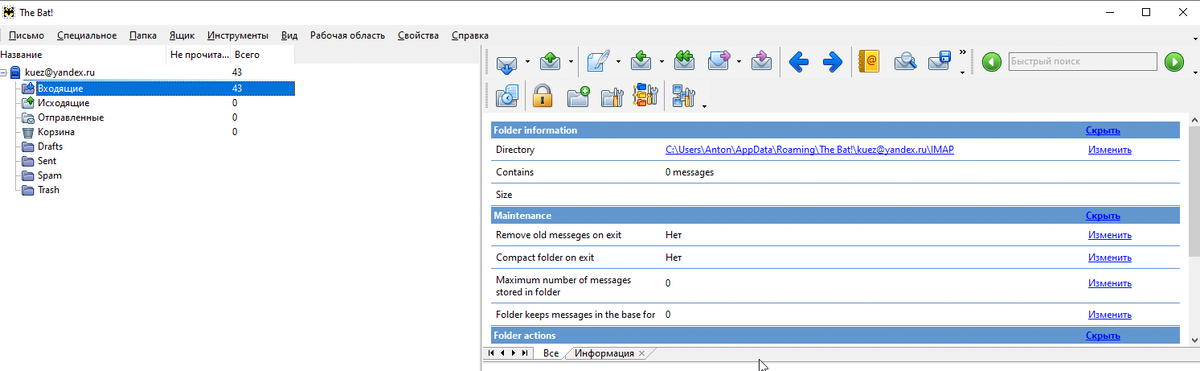
Task: Click Скрыть link for Folder information
Action: (x=1103, y=130)
